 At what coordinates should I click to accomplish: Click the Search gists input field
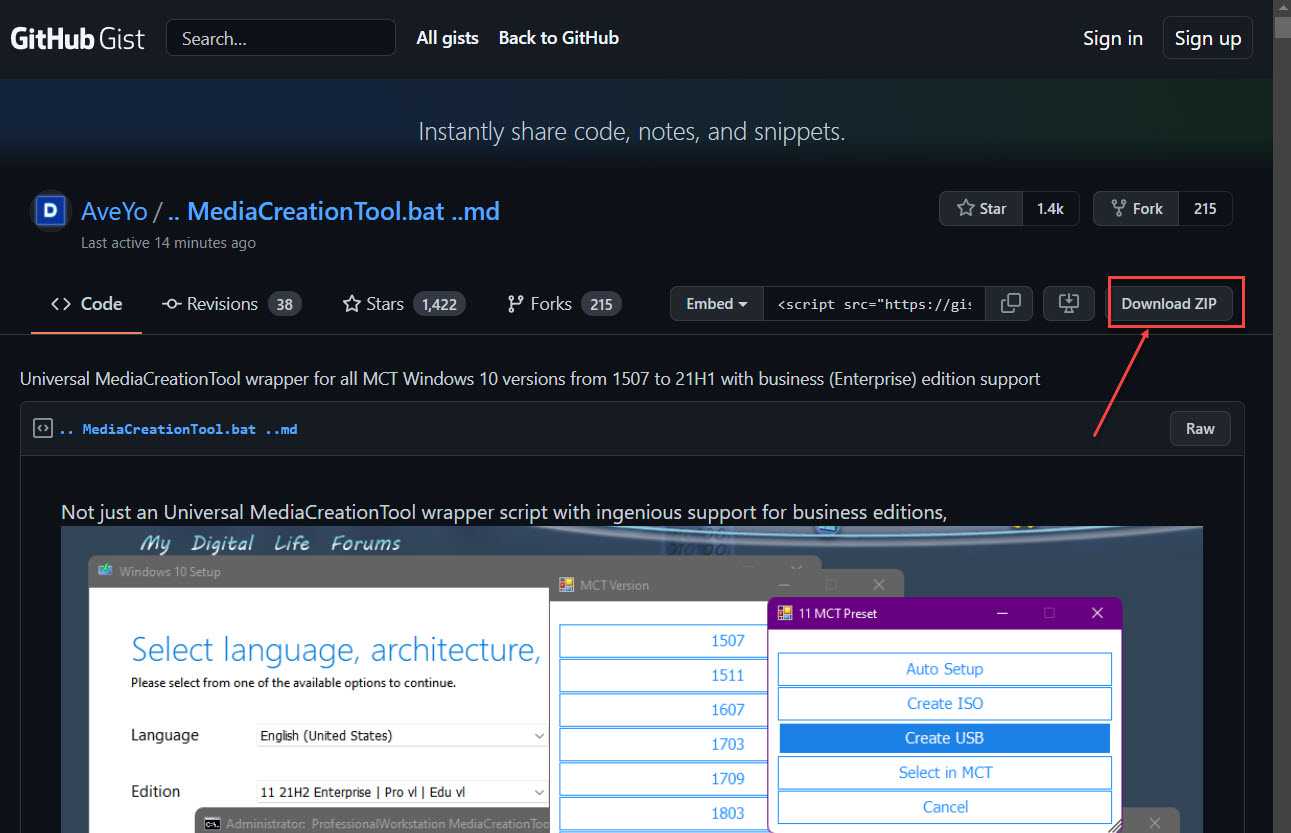pyautogui.click(x=281, y=39)
